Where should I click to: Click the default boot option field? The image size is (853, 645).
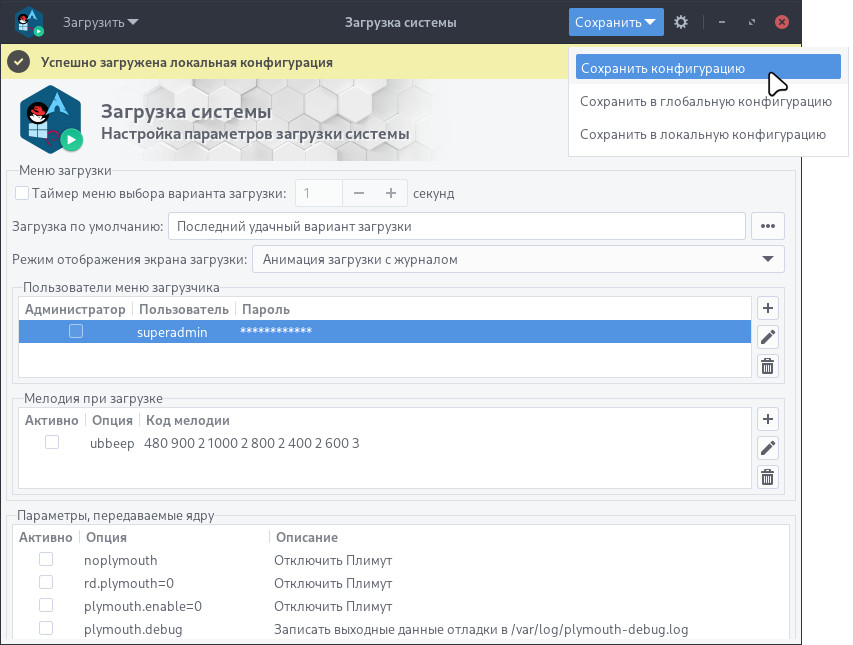(x=456, y=226)
